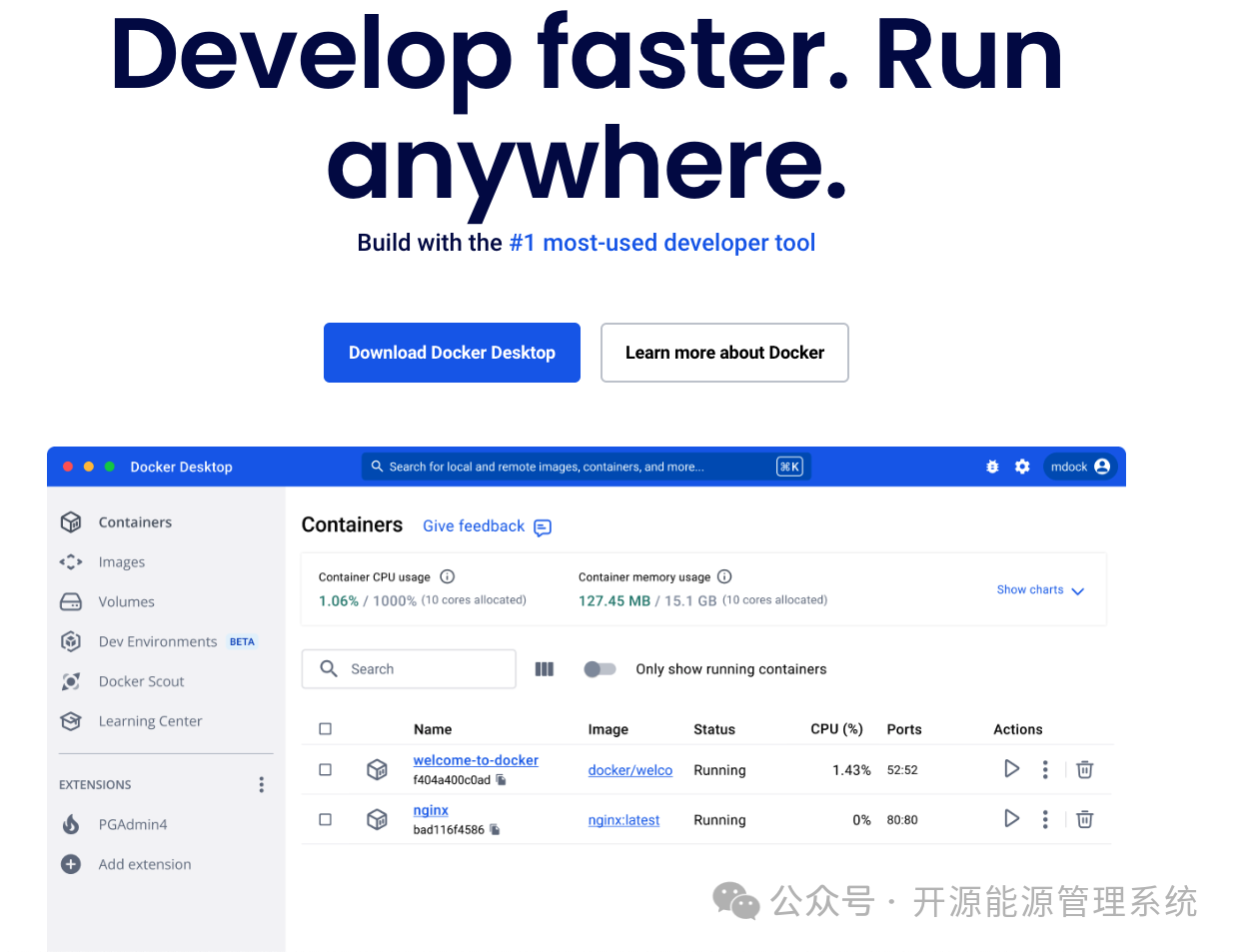Image resolution: width=1238 pixels, height=952 pixels.
Task: Open the welcome-to-docker container link
Action: 476,760
